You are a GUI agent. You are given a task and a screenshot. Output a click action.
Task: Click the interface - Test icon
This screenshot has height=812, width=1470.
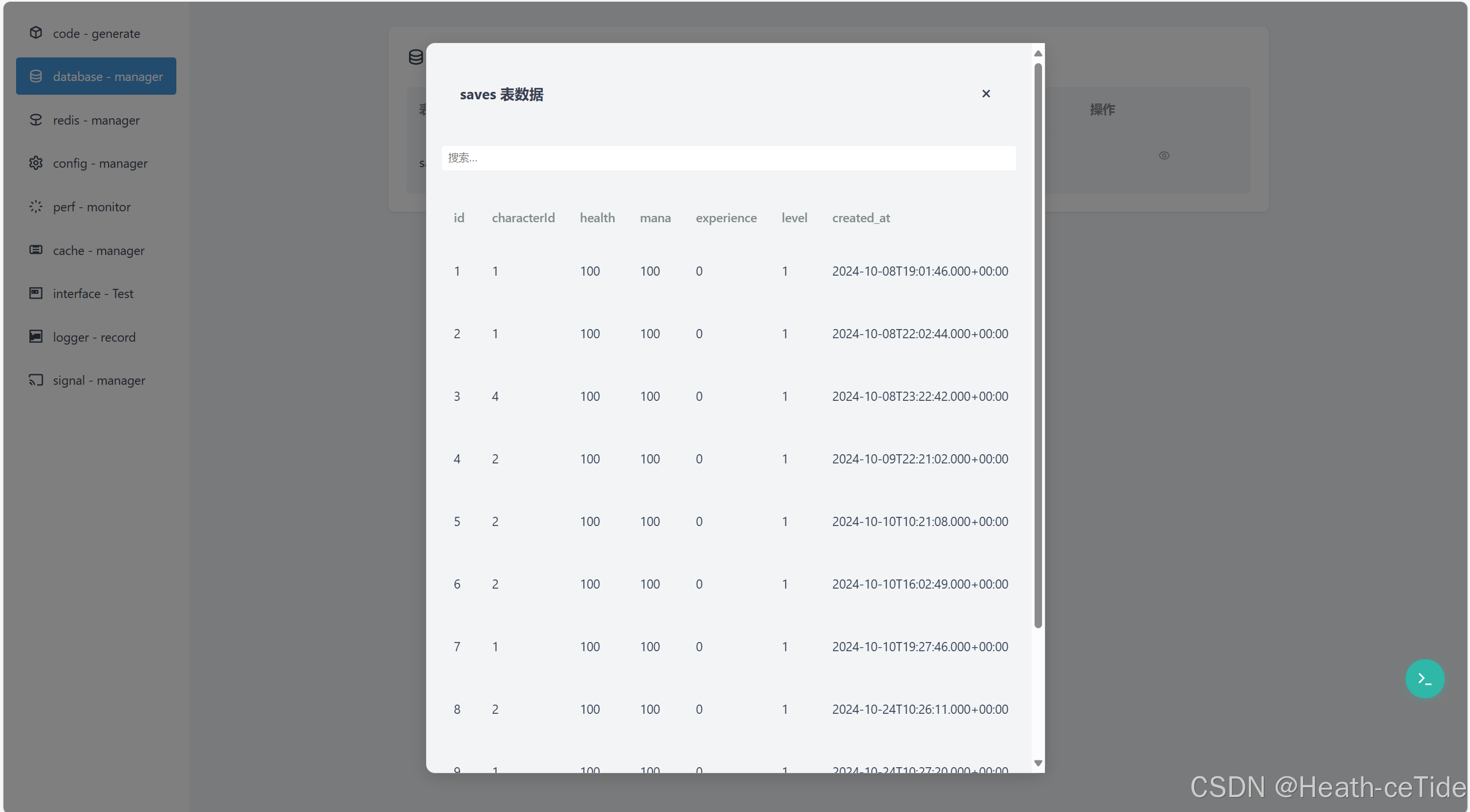(x=36, y=293)
